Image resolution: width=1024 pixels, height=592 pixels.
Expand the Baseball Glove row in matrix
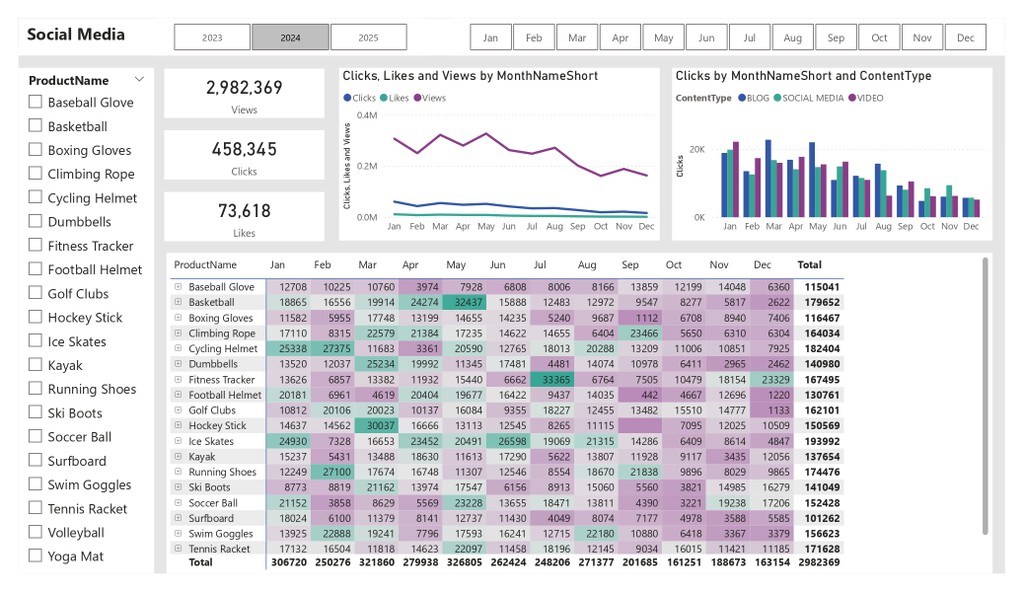[178, 287]
